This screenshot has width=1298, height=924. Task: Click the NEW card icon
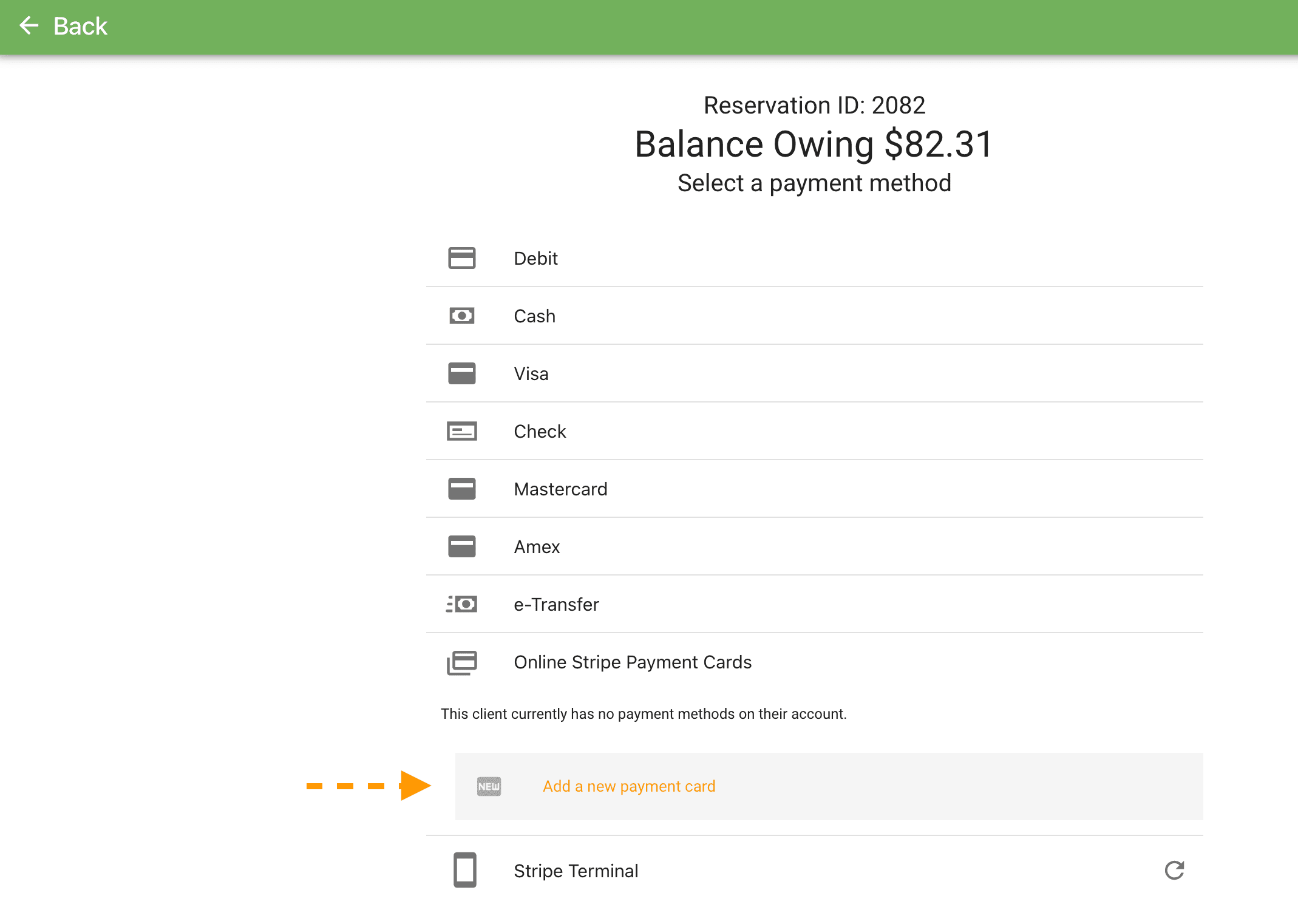click(x=489, y=786)
